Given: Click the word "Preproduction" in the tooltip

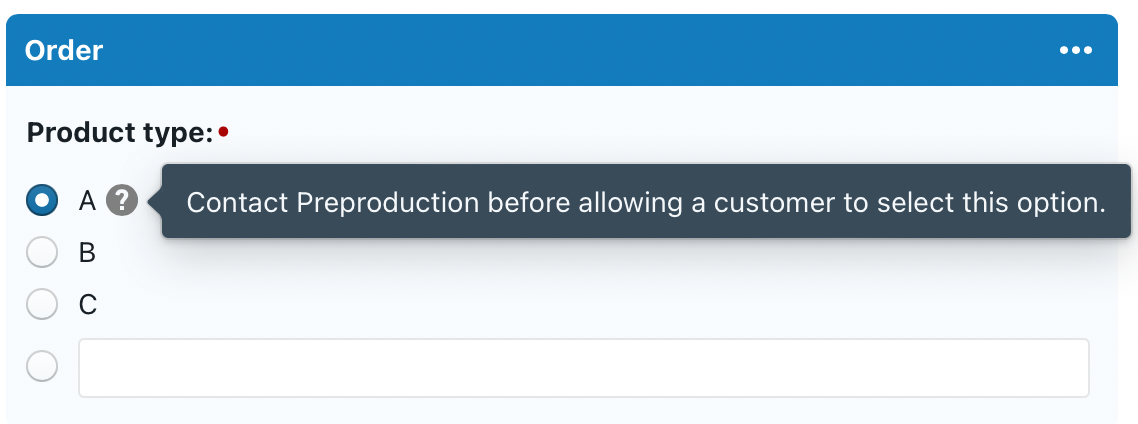Looking at the screenshot, I should tap(388, 202).
